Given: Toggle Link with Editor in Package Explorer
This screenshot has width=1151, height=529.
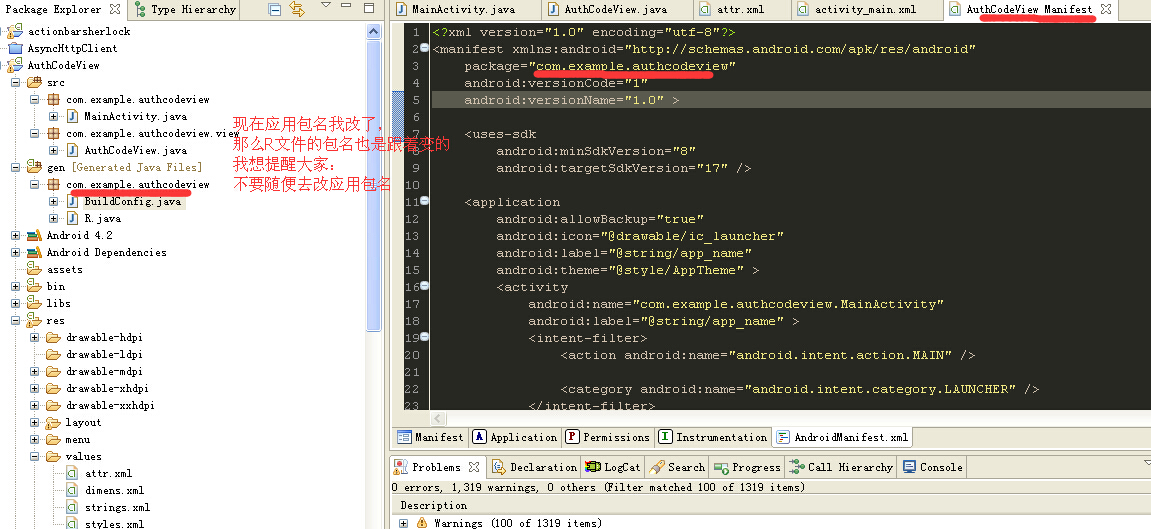Looking at the screenshot, I should pos(297,10).
